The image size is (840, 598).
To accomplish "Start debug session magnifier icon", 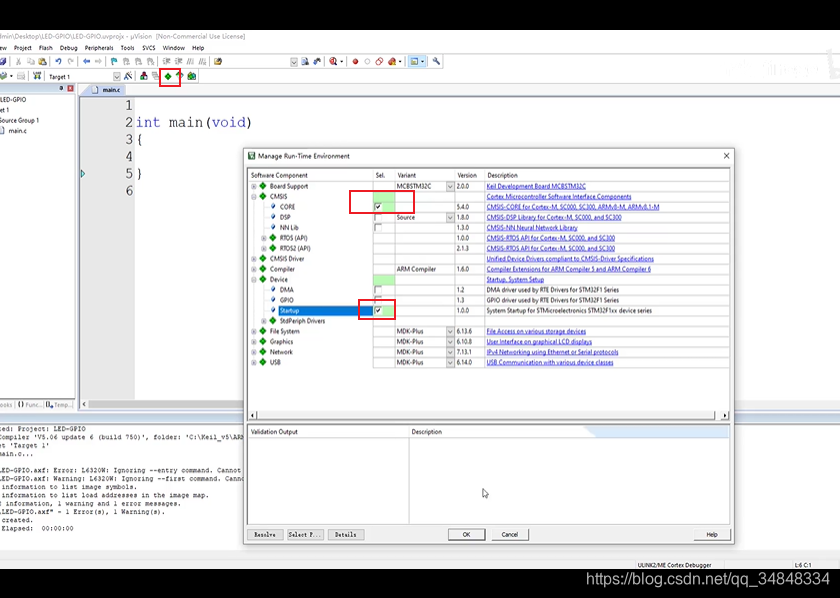I will (x=333, y=62).
